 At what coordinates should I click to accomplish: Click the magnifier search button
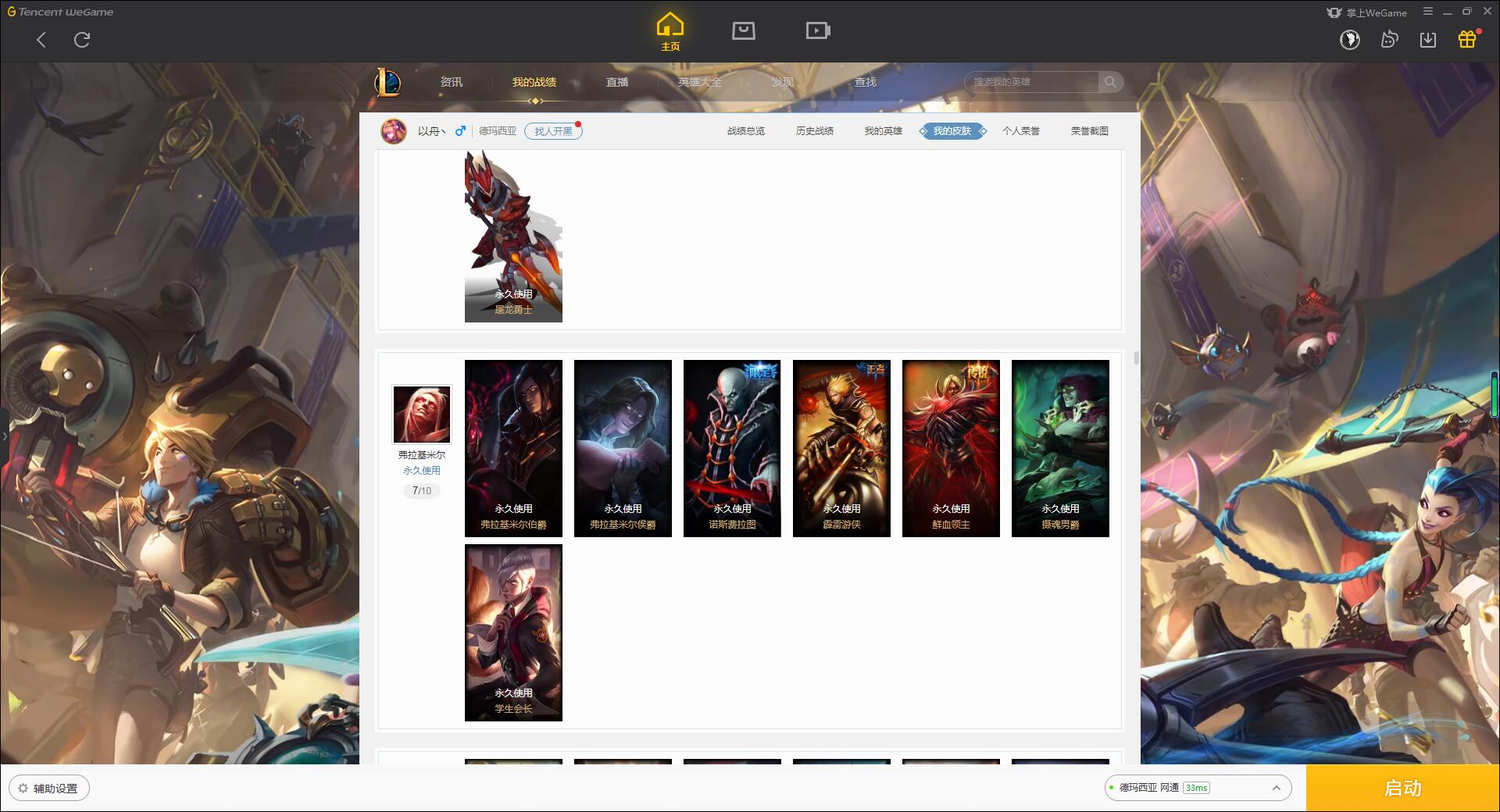[1110, 82]
